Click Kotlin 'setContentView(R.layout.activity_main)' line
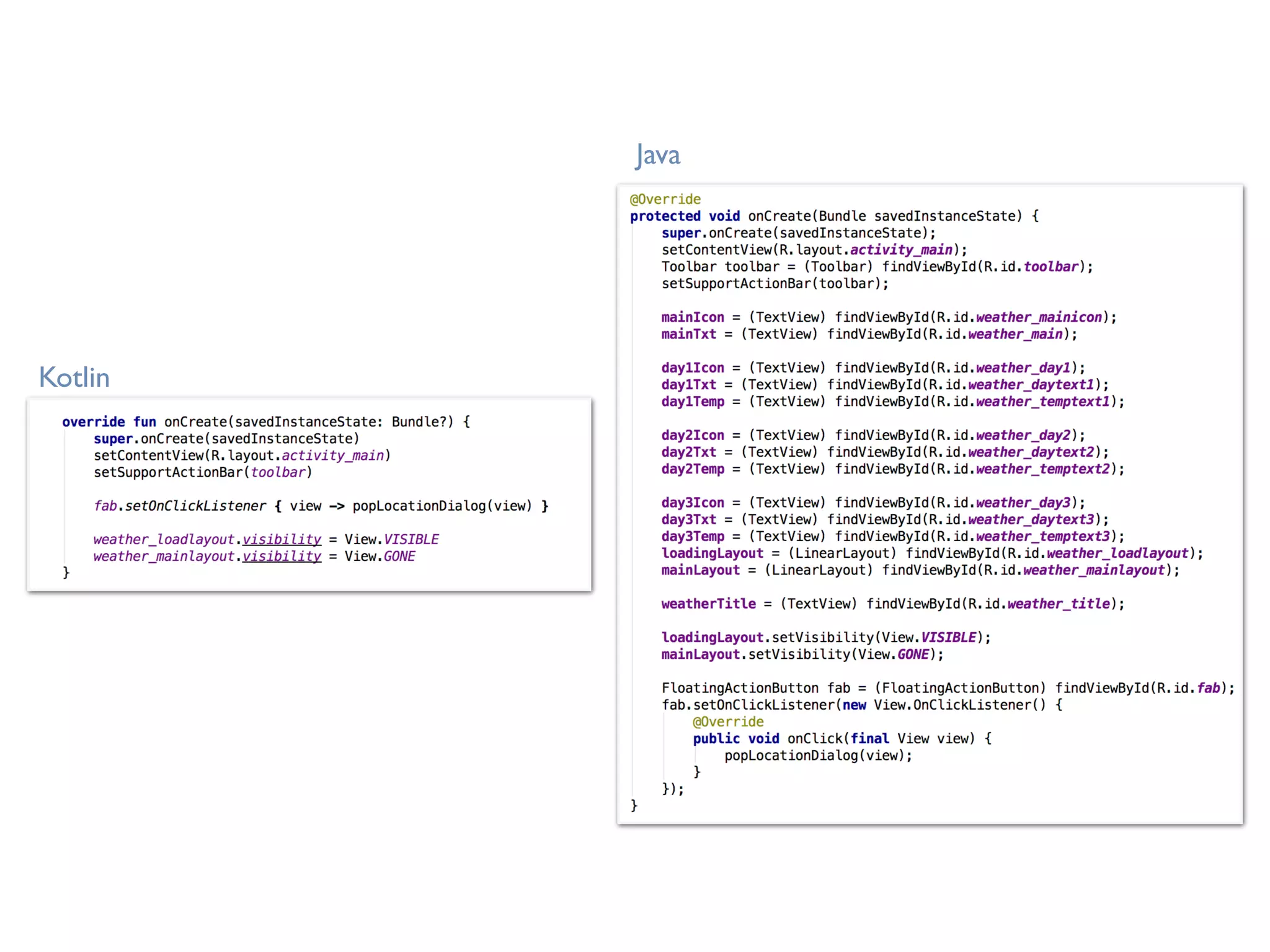Image resolution: width=1270 pixels, height=952 pixels. pos(242,456)
